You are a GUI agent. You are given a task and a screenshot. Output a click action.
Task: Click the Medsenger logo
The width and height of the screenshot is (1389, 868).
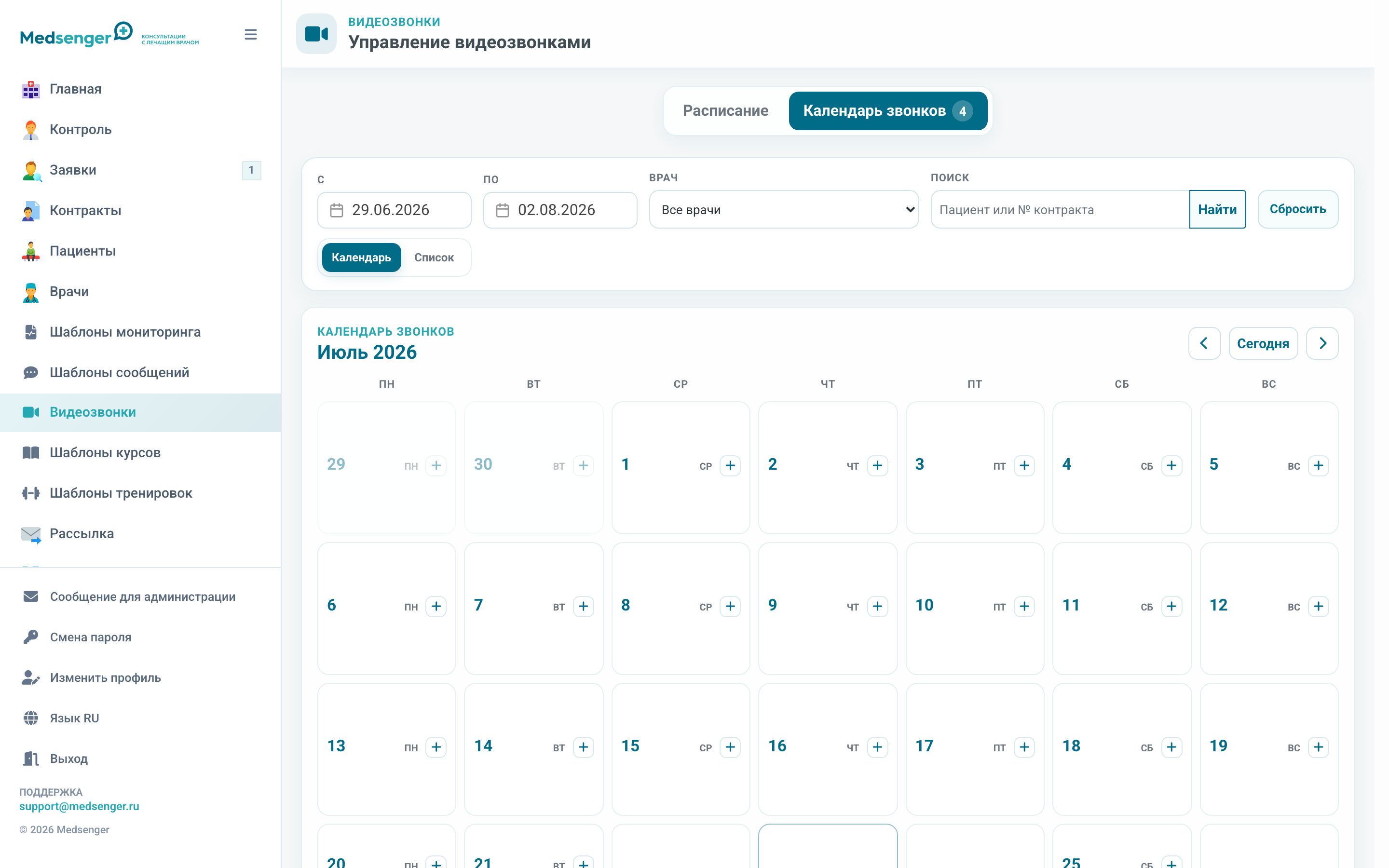click(x=109, y=34)
